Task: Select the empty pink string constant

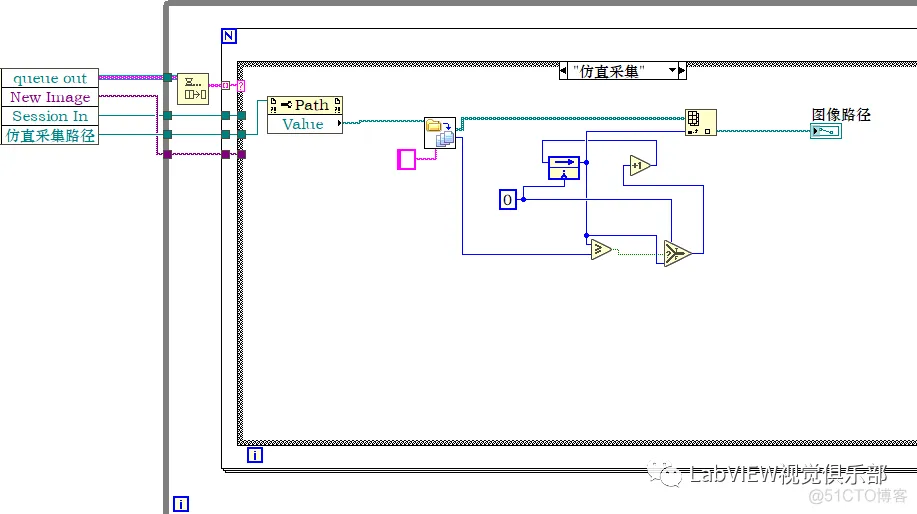Action: [406, 160]
